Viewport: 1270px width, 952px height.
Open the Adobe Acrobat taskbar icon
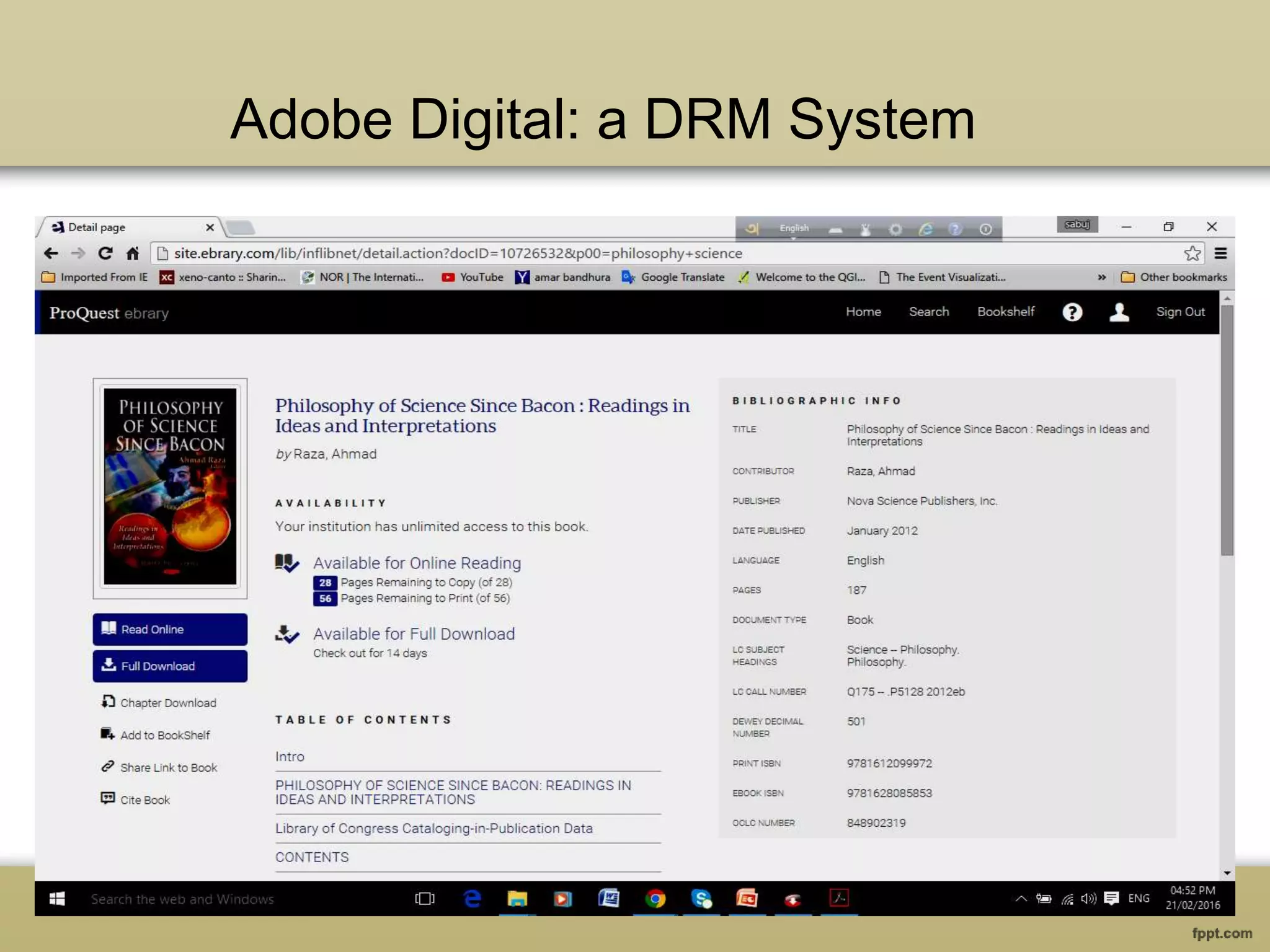839,899
